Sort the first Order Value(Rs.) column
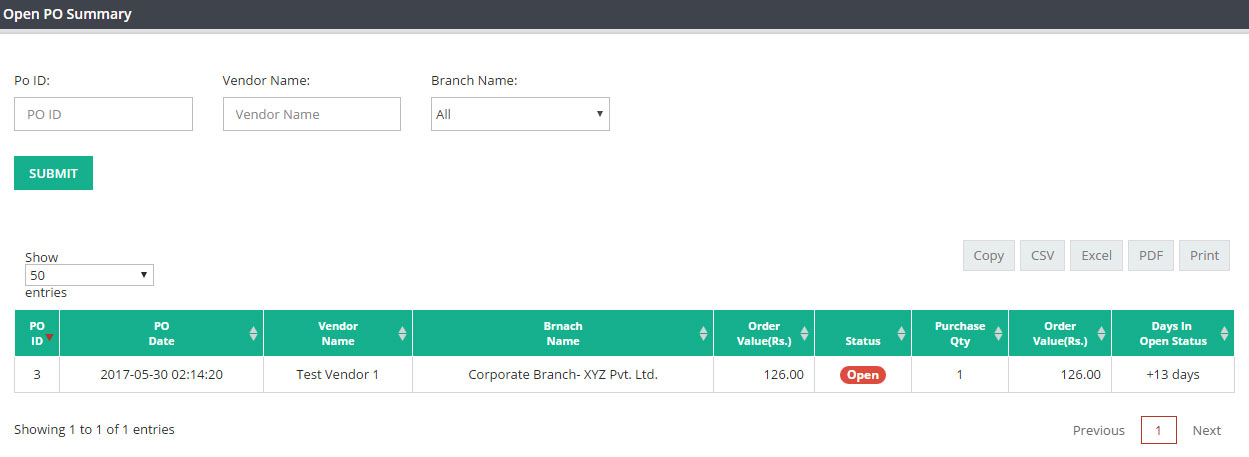This screenshot has width=1249, height=457. point(804,333)
